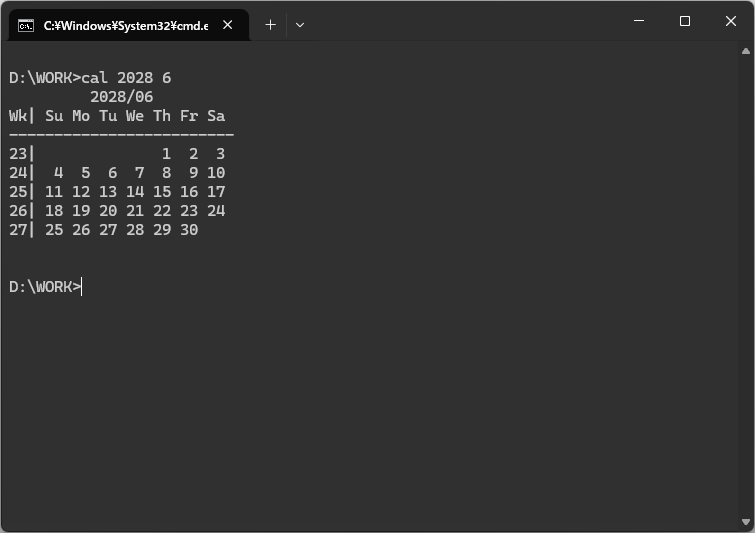Click the date 1 in the calendar
The image size is (755, 533).
pos(166,154)
